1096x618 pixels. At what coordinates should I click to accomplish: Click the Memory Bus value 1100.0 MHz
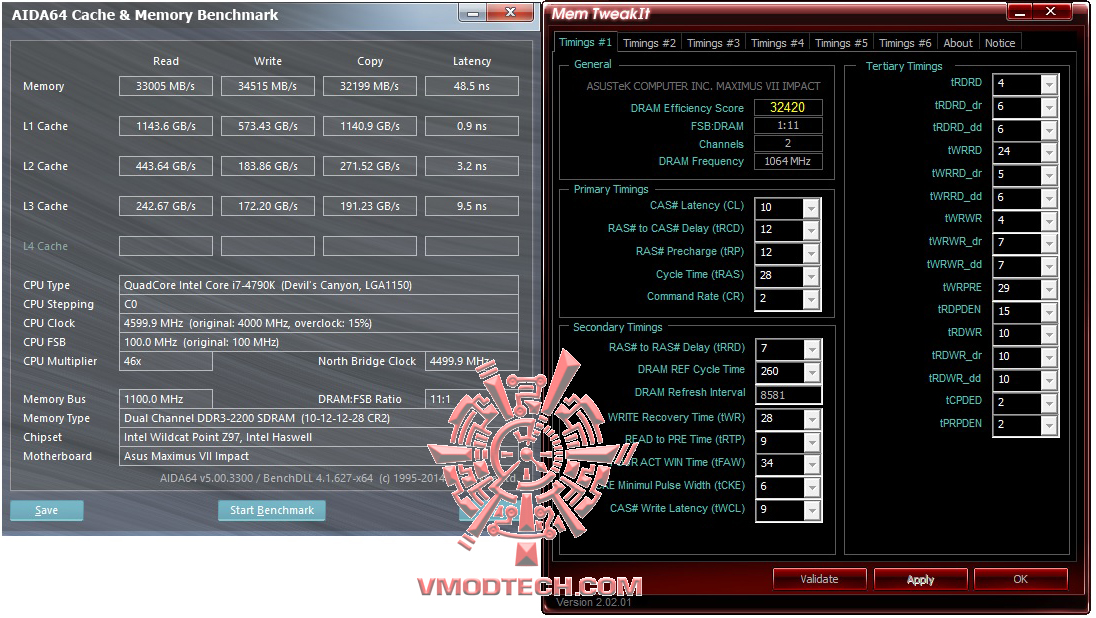pyautogui.click(x=166, y=398)
